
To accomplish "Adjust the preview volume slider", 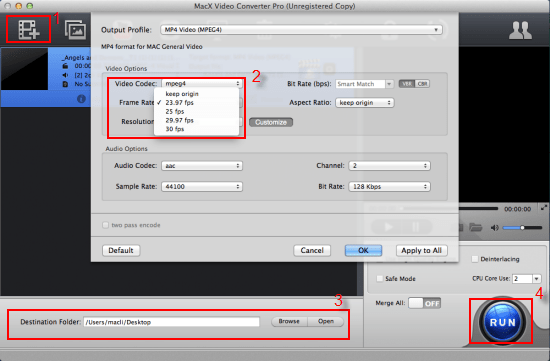I will (523, 228).
